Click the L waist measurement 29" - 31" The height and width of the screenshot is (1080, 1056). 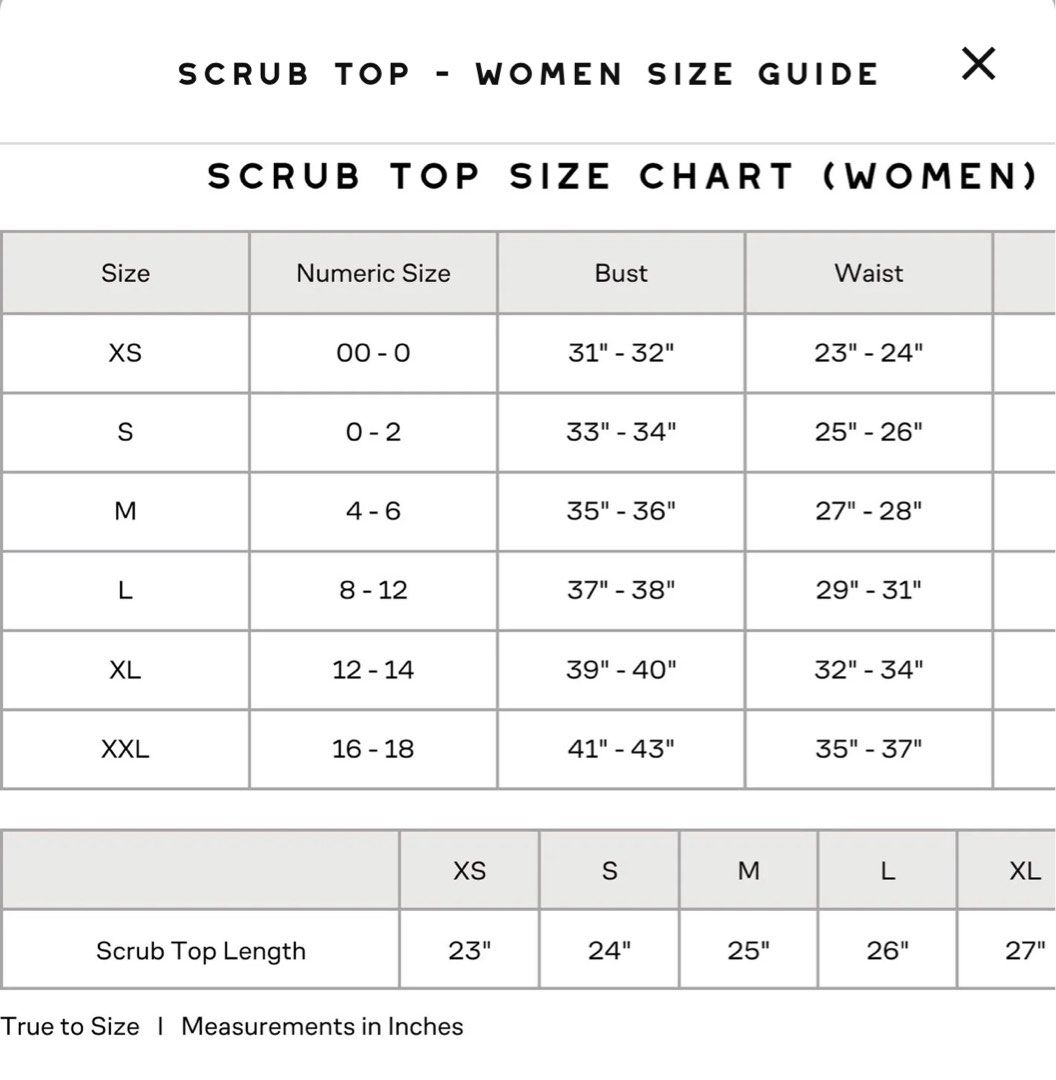pos(869,590)
